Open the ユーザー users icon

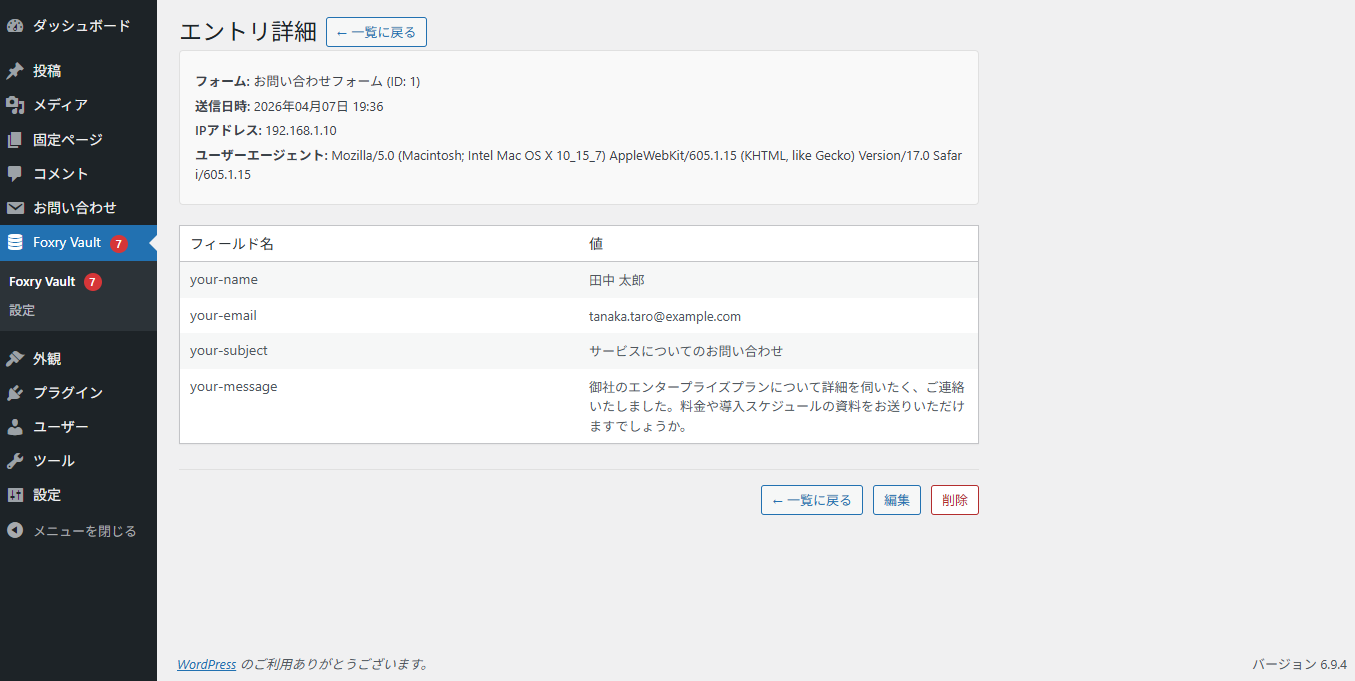15,426
